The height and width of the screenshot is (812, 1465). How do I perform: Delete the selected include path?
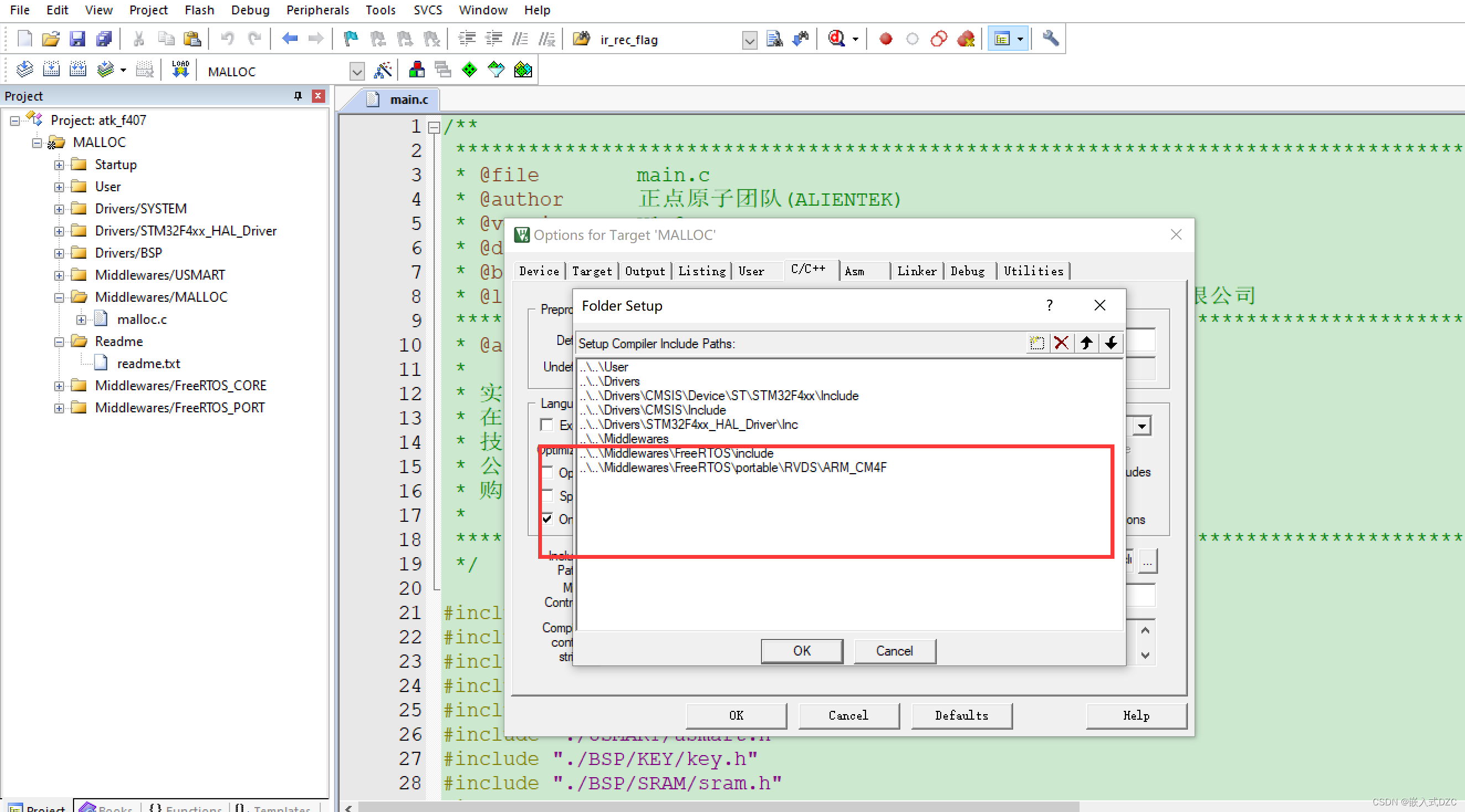1061,343
